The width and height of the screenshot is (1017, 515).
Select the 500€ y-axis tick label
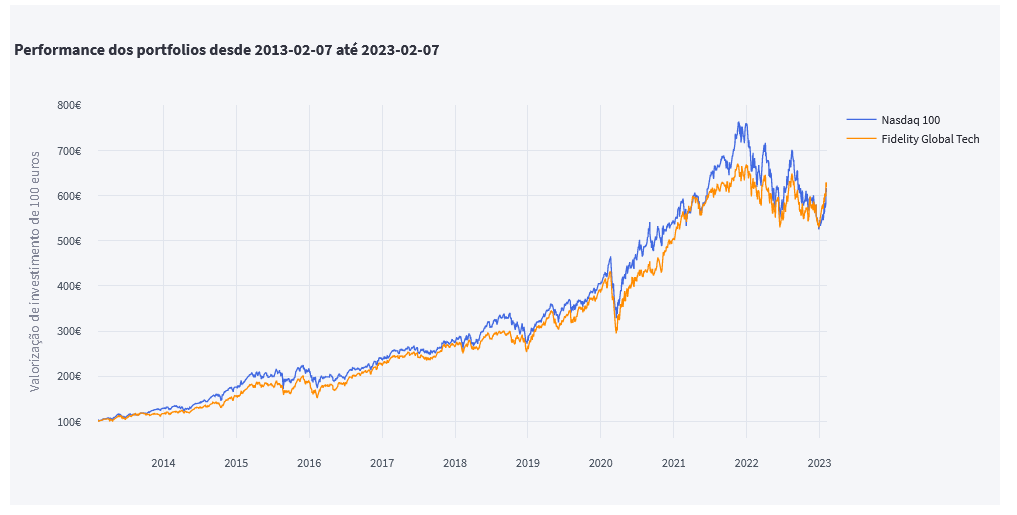coord(69,241)
